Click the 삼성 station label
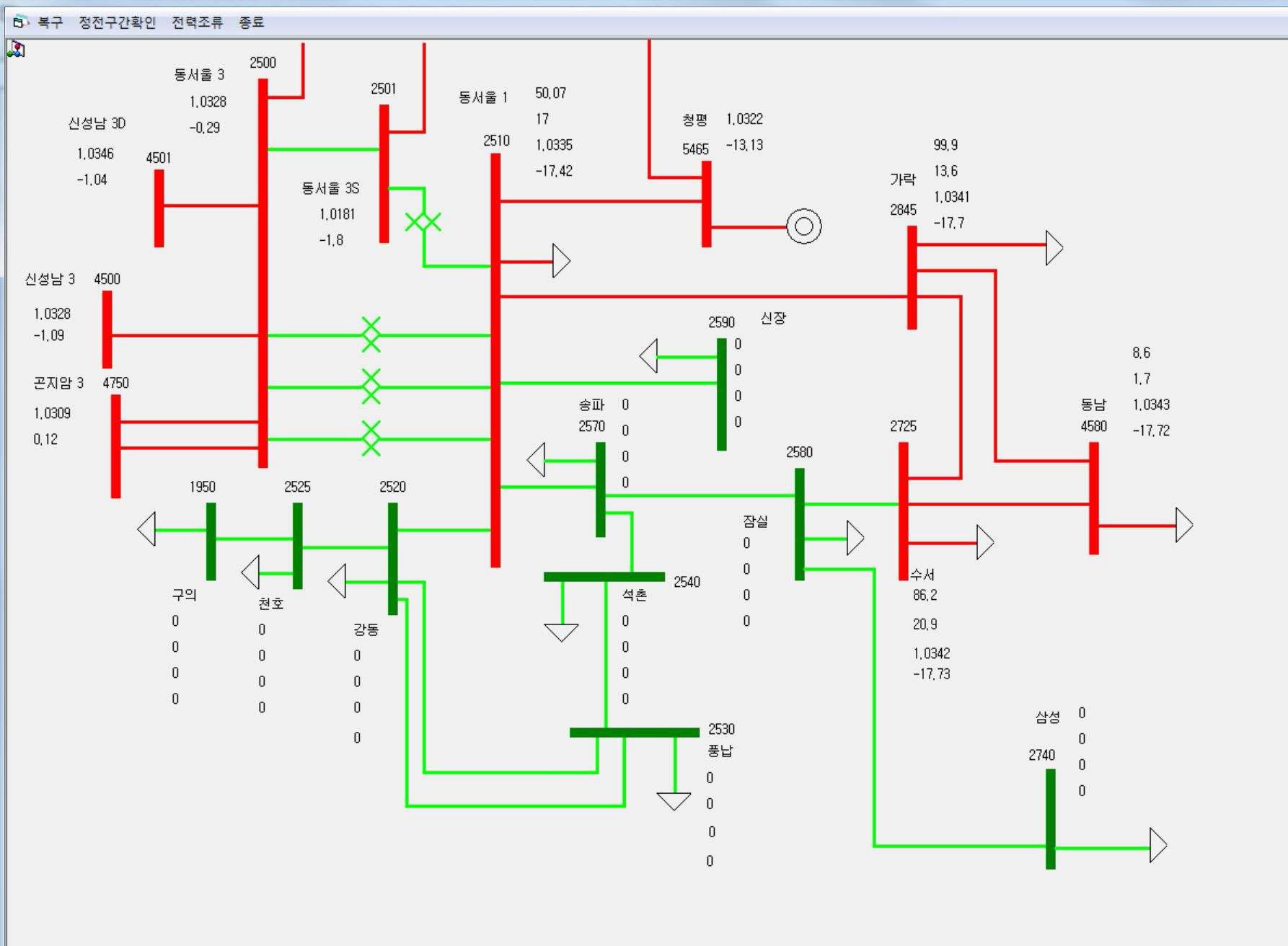The height and width of the screenshot is (946, 1288). pos(1047,717)
